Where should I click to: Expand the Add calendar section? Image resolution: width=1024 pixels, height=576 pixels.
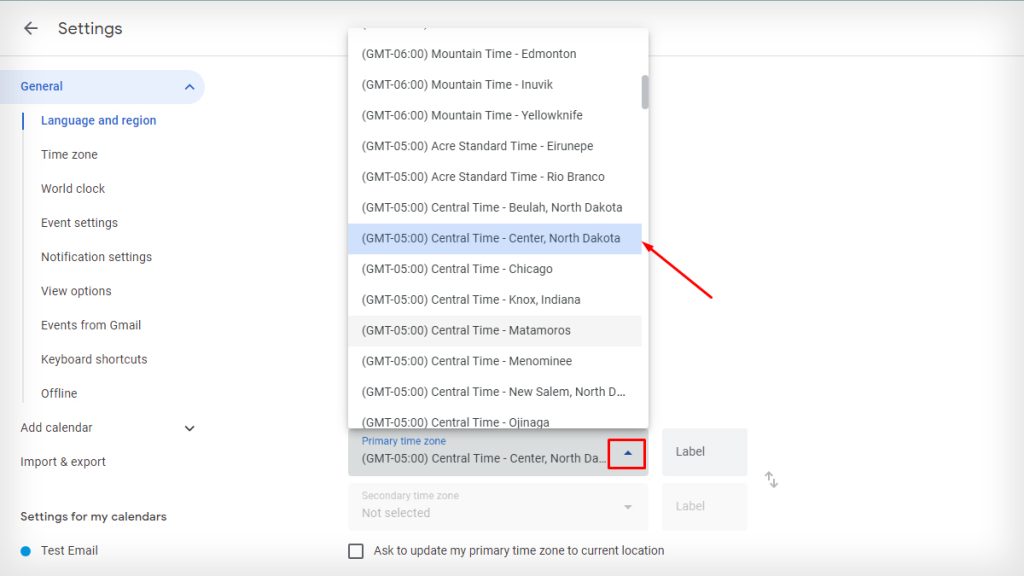click(189, 427)
